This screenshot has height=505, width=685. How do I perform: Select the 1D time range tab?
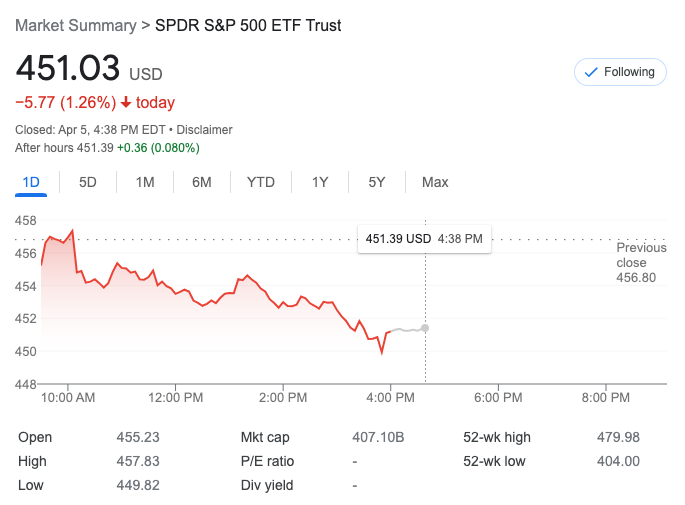31,182
